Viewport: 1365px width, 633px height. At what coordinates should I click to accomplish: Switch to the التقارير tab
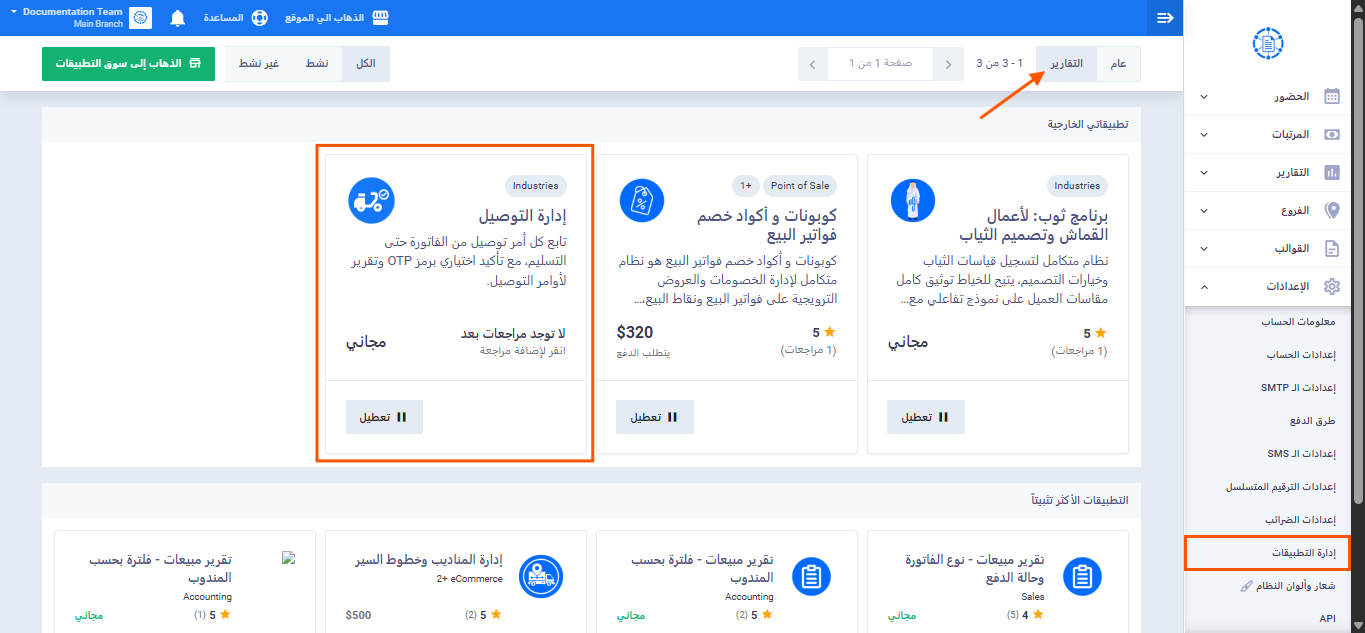click(1066, 64)
